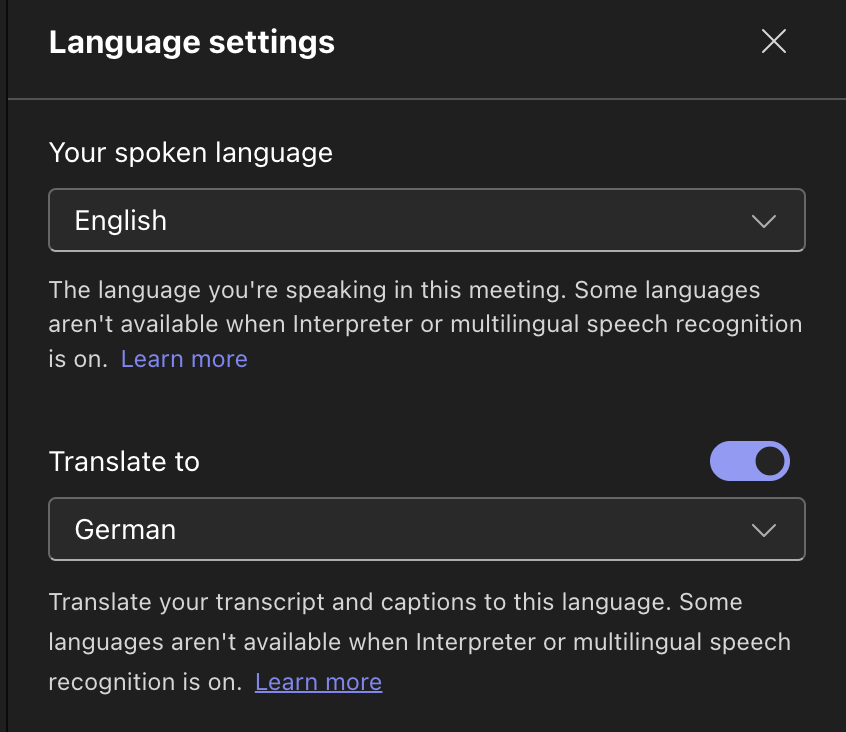Click the panel's left border edge
The image size is (846, 732).
pyautogui.click(x=7, y=400)
